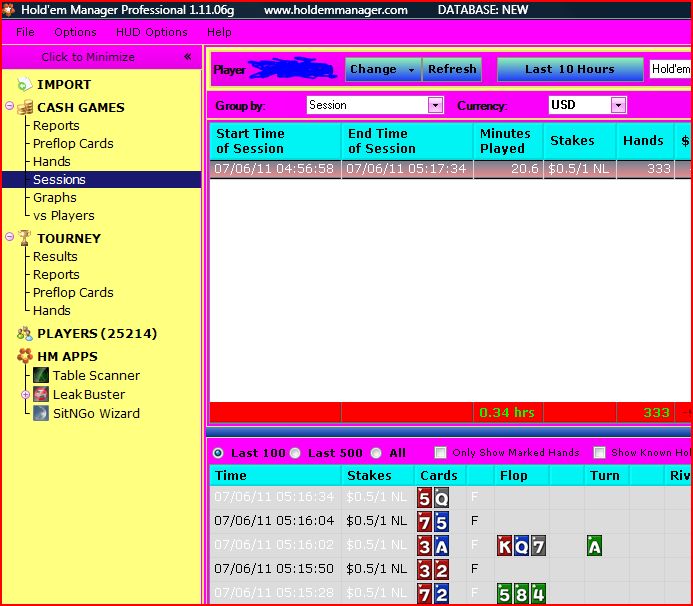Click flop K card in 05:16:02 hand
The image size is (693, 606).
[505, 546]
